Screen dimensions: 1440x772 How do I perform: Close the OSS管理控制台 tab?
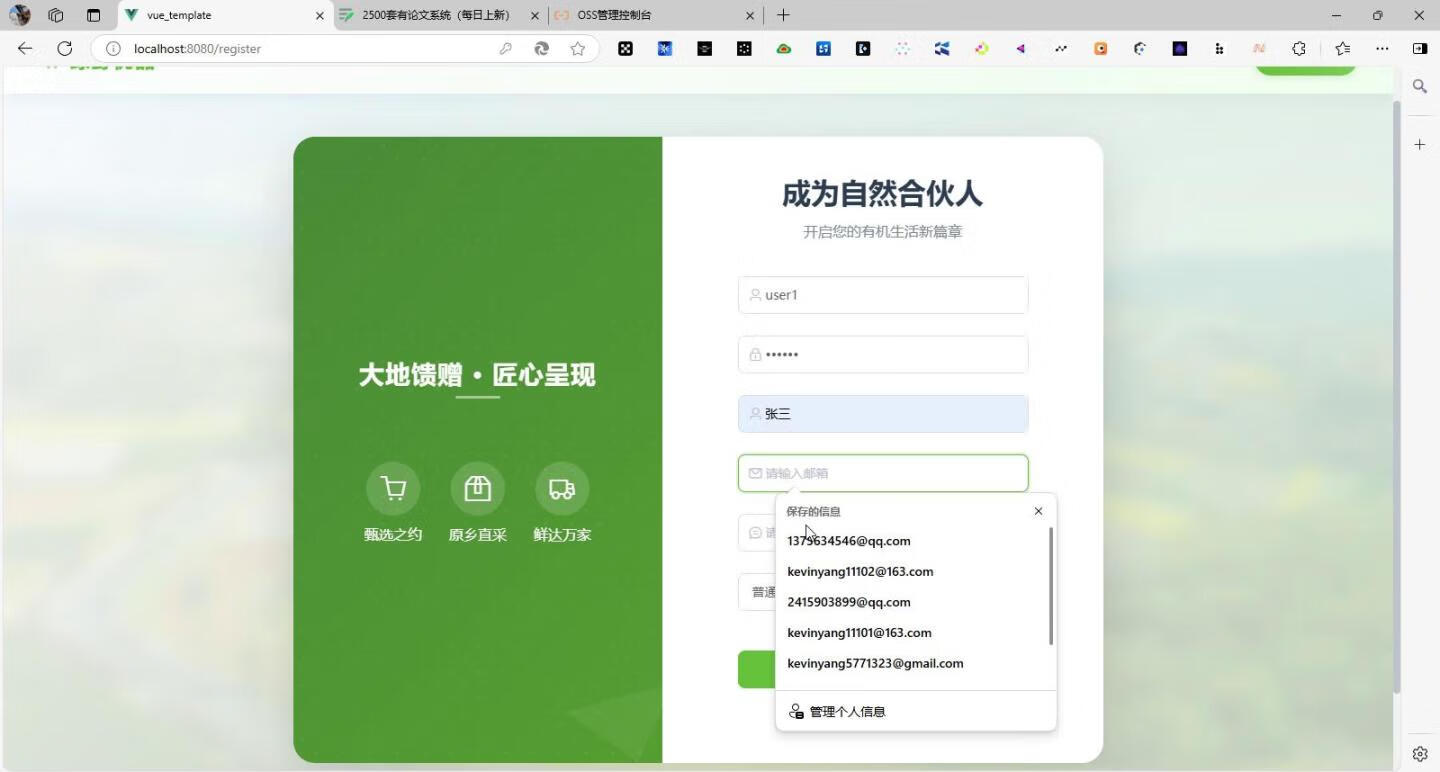point(750,15)
